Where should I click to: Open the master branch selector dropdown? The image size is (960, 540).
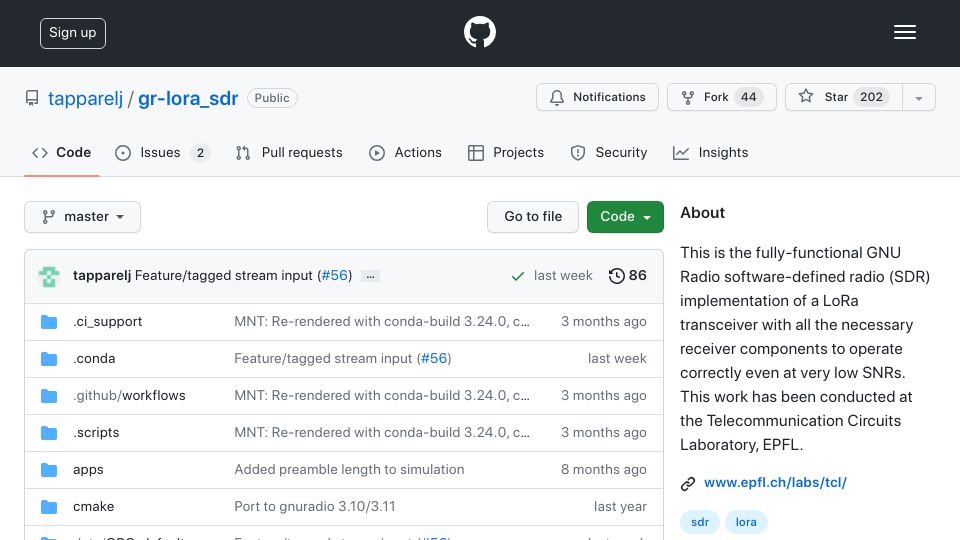pyautogui.click(x=83, y=217)
